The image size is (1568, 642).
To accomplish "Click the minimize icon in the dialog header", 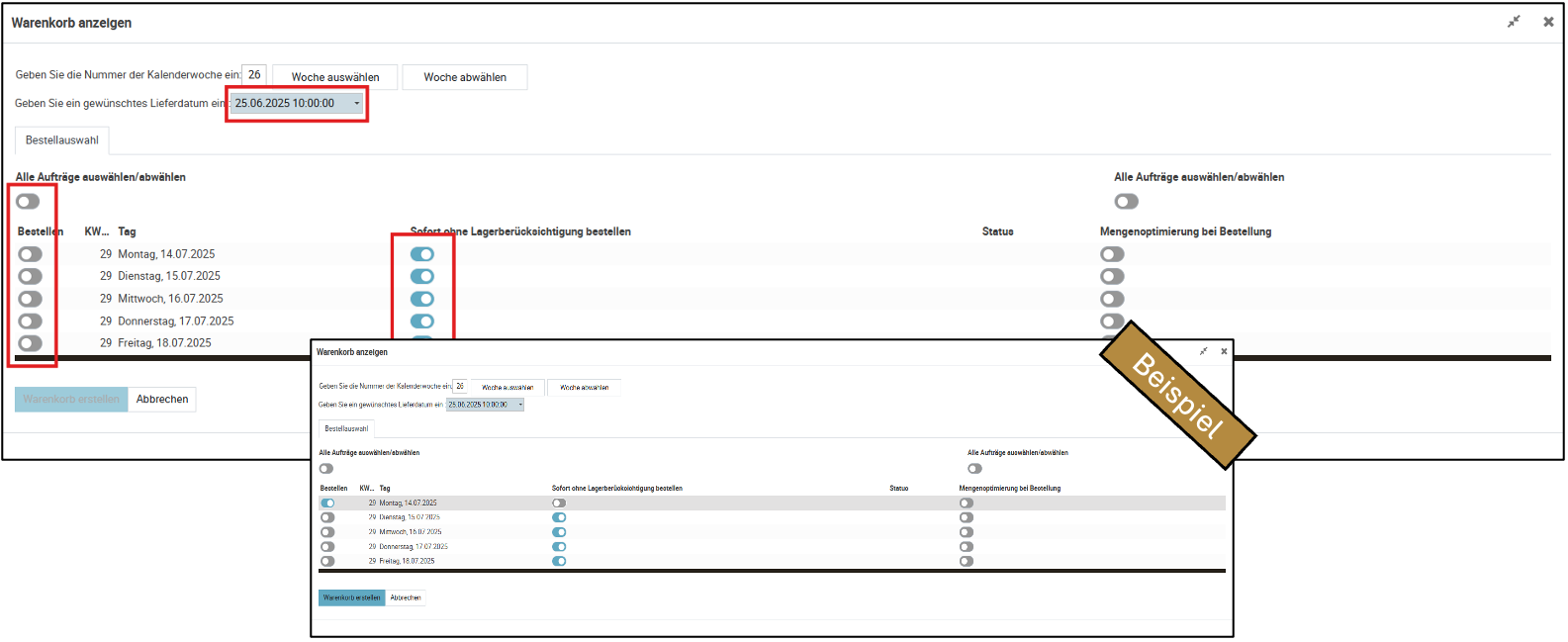I will click(1514, 22).
